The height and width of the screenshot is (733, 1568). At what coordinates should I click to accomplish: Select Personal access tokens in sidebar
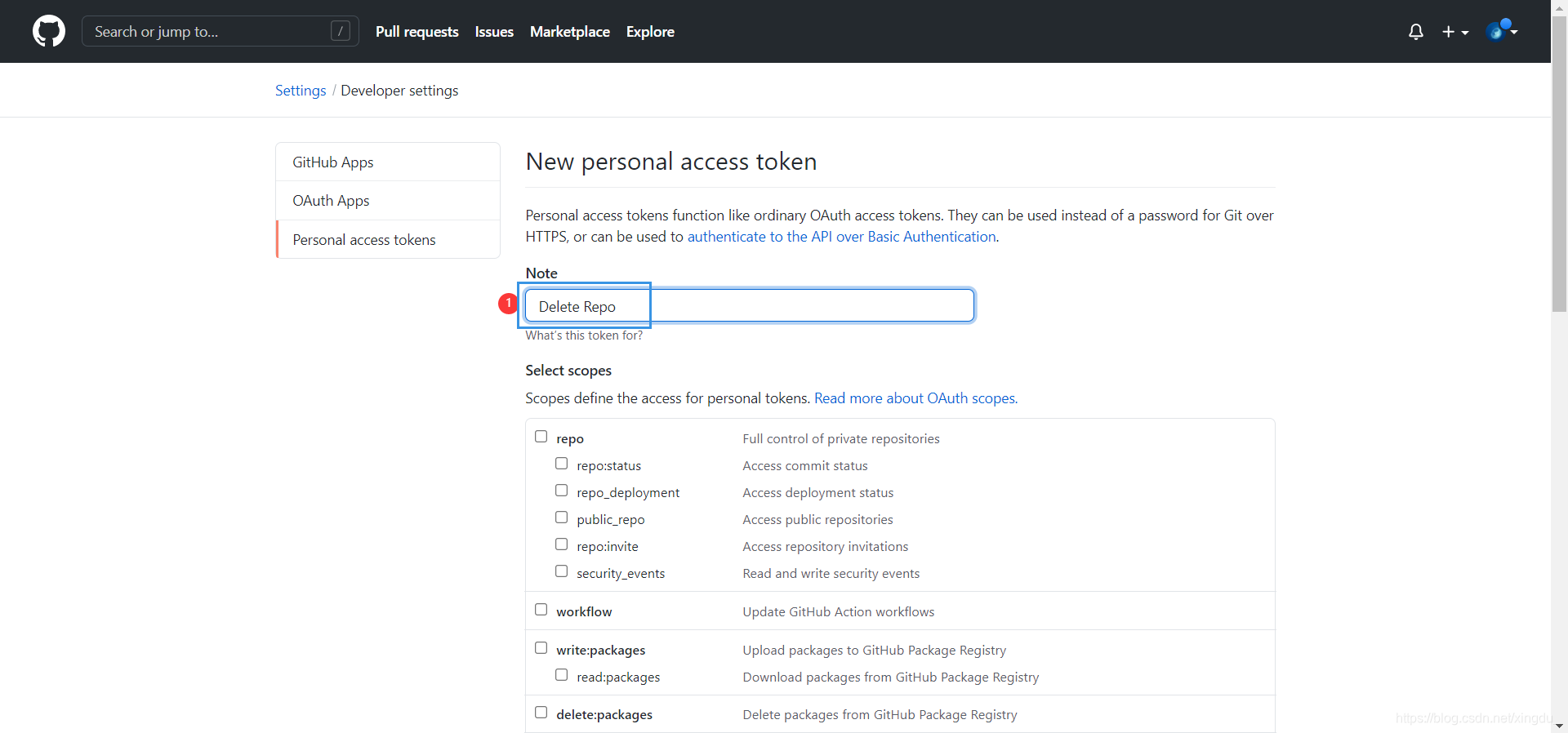click(388, 240)
